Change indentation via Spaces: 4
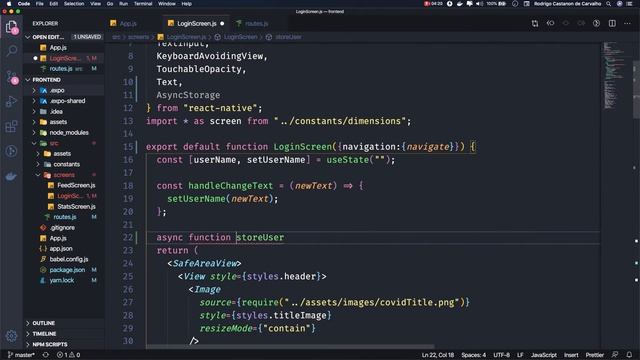 (x=473, y=355)
